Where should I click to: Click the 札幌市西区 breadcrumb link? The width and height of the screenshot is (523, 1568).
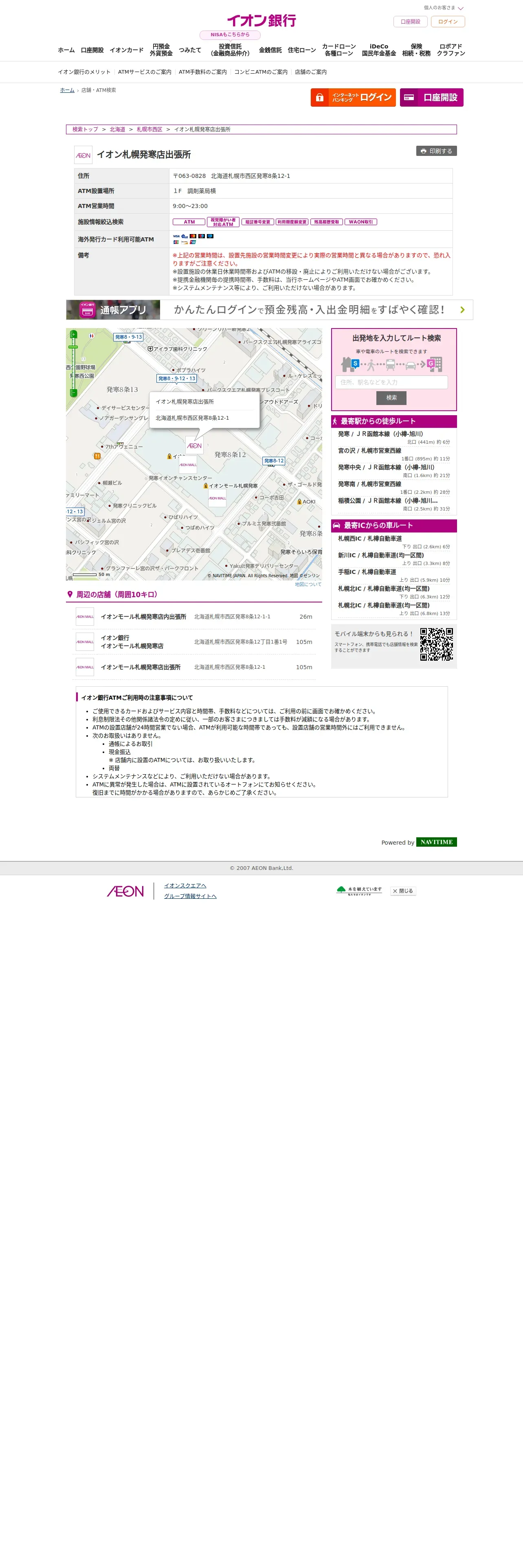(x=150, y=130)
